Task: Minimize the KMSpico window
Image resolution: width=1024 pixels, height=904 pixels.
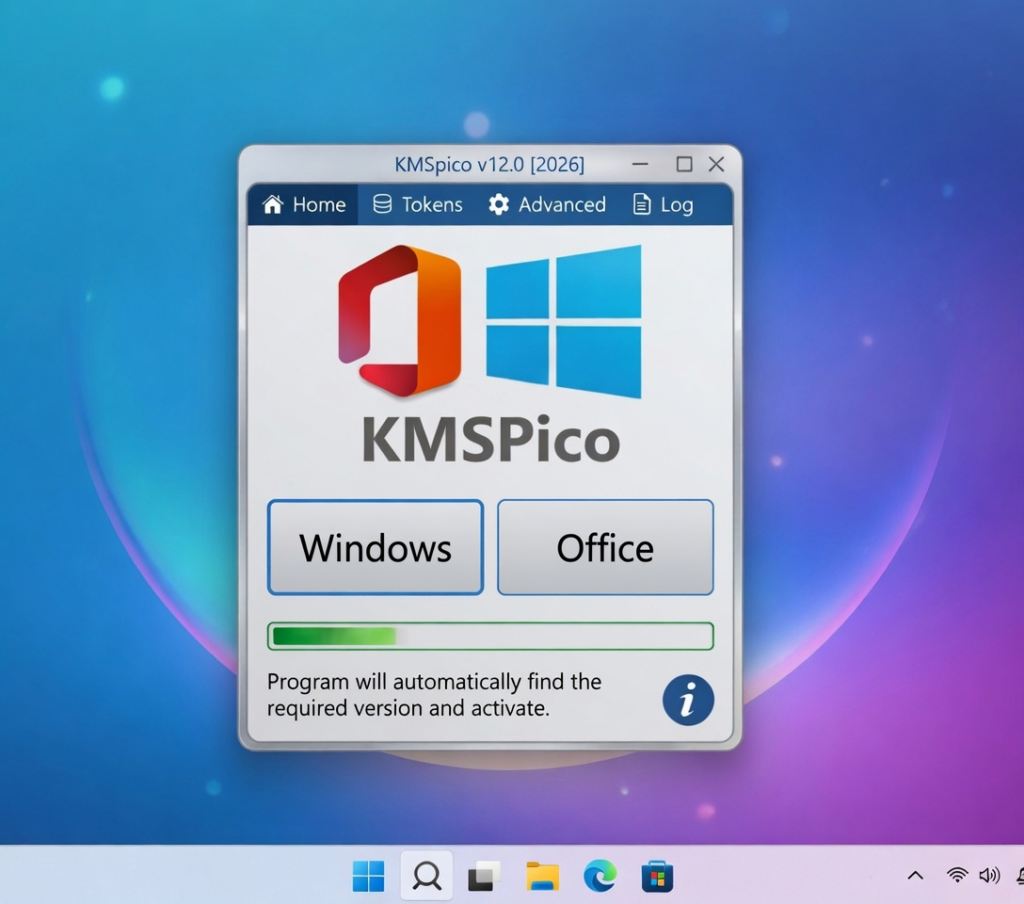Action: point(640,164)
